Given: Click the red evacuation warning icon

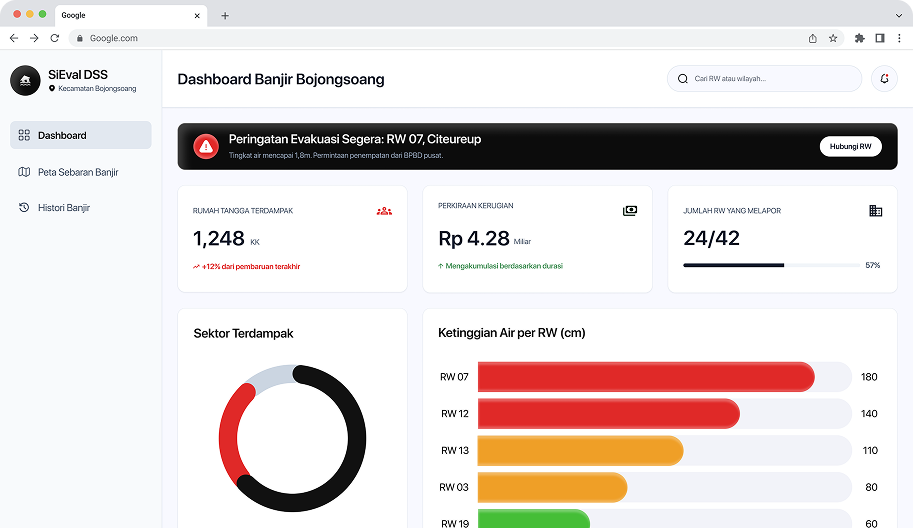Looking at the screenshot, I should 206,146.
